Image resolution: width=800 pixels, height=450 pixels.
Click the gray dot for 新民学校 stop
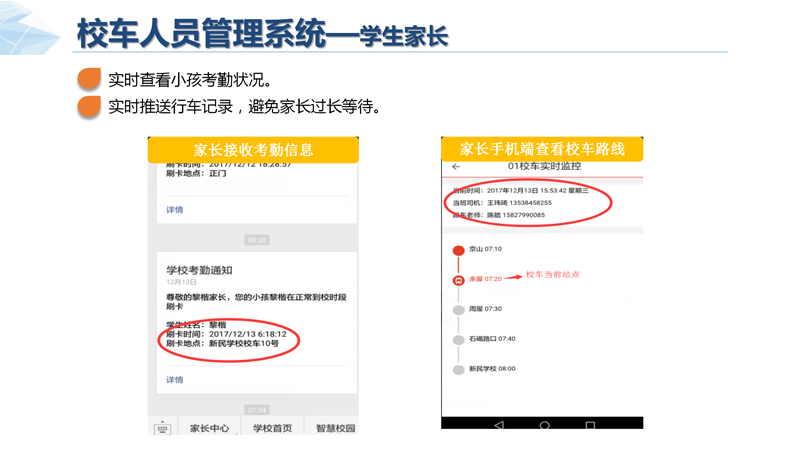(x=459, y=370)
